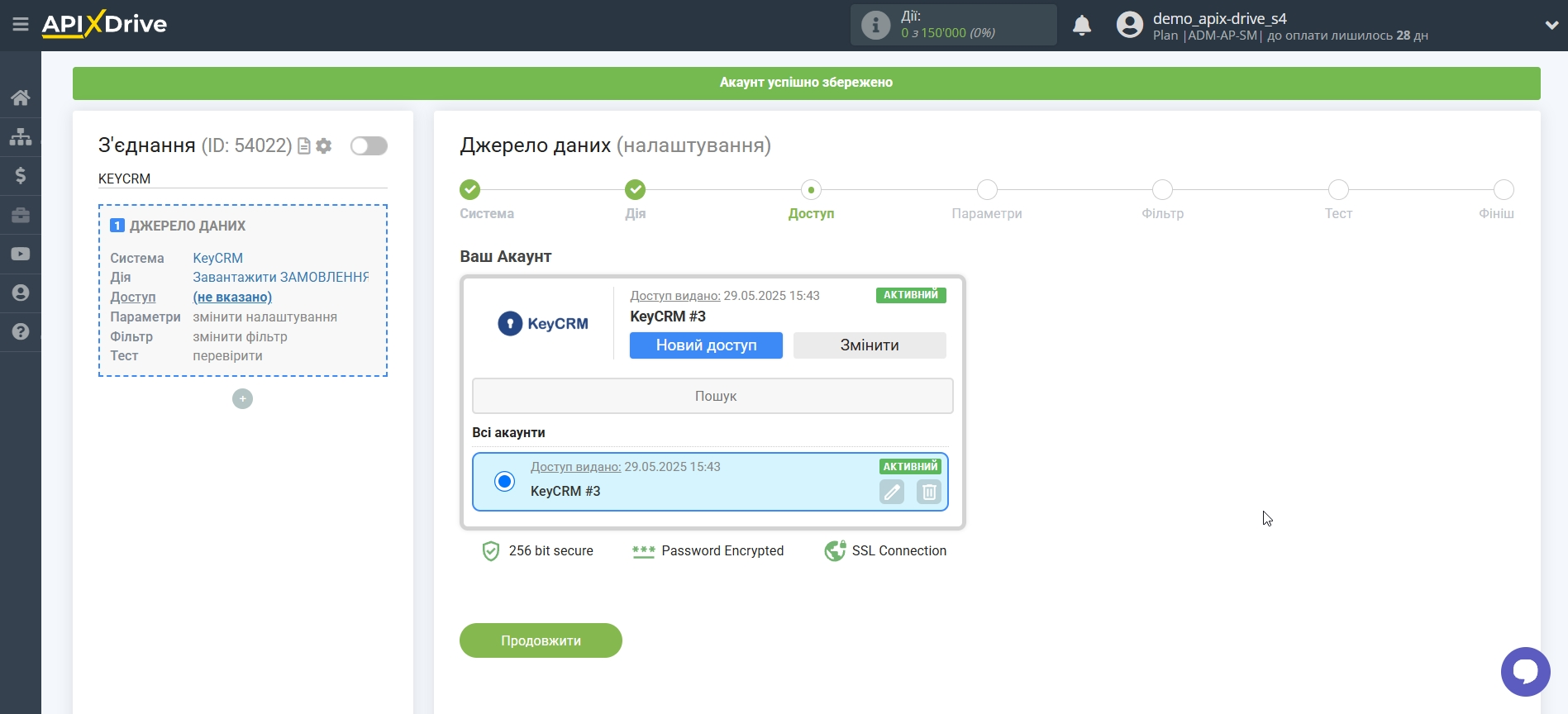
Task: Open the home dashboard sidebar icon
Action: coord(21,98)
